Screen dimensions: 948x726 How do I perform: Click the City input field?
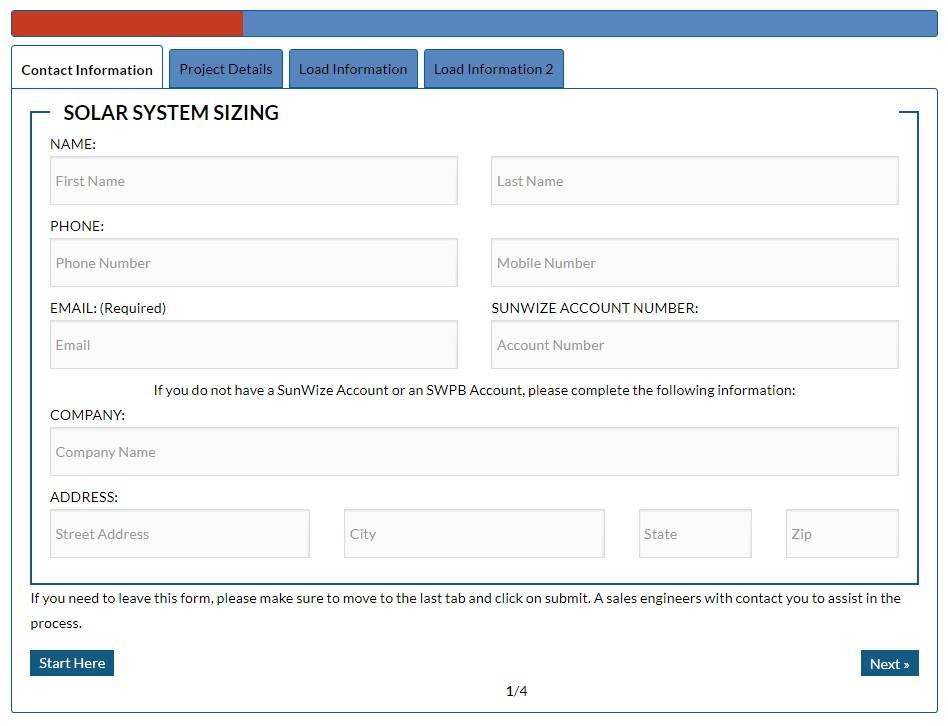[474, 534]
